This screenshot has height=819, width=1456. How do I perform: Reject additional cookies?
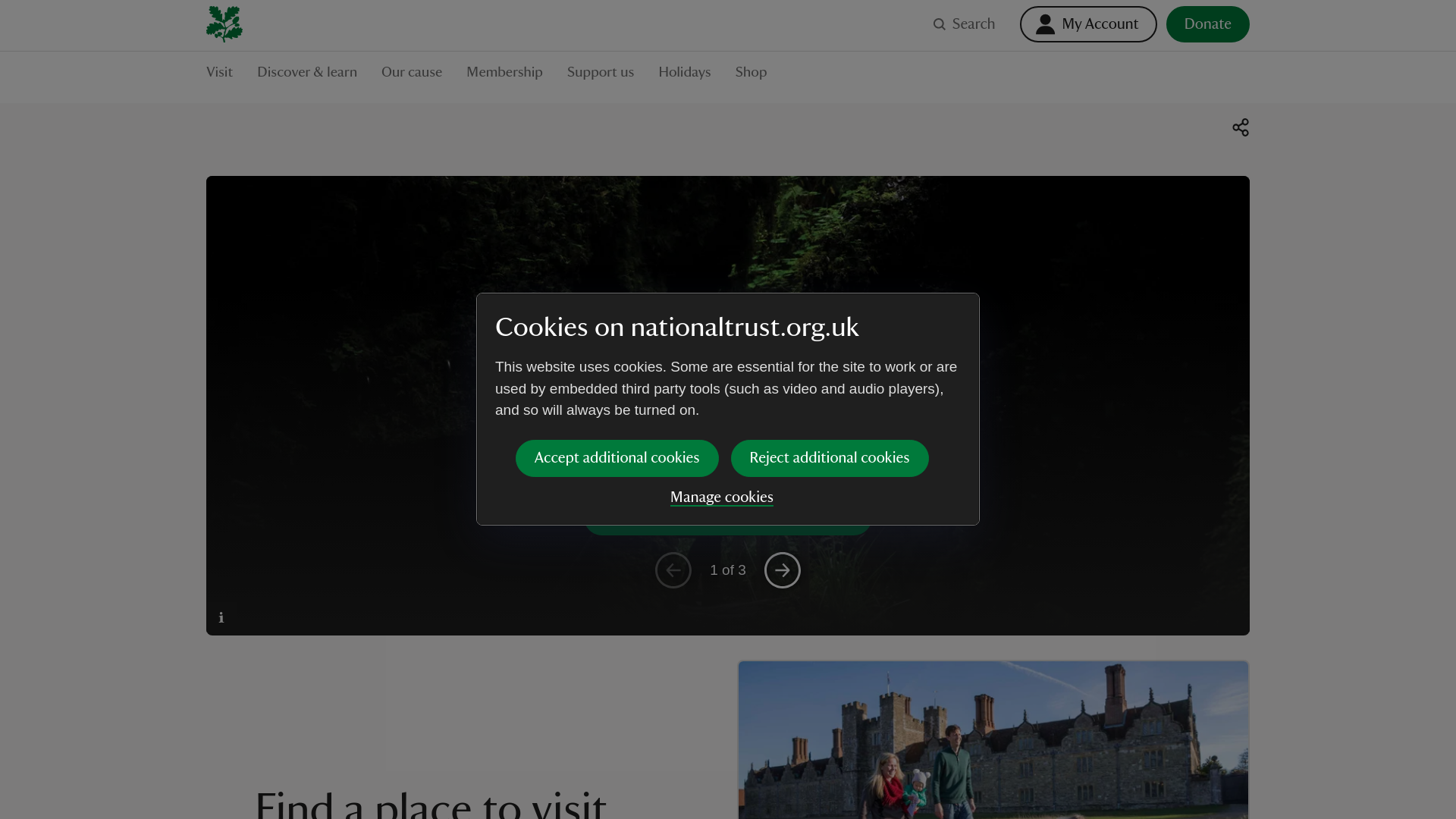click(830, 458)
